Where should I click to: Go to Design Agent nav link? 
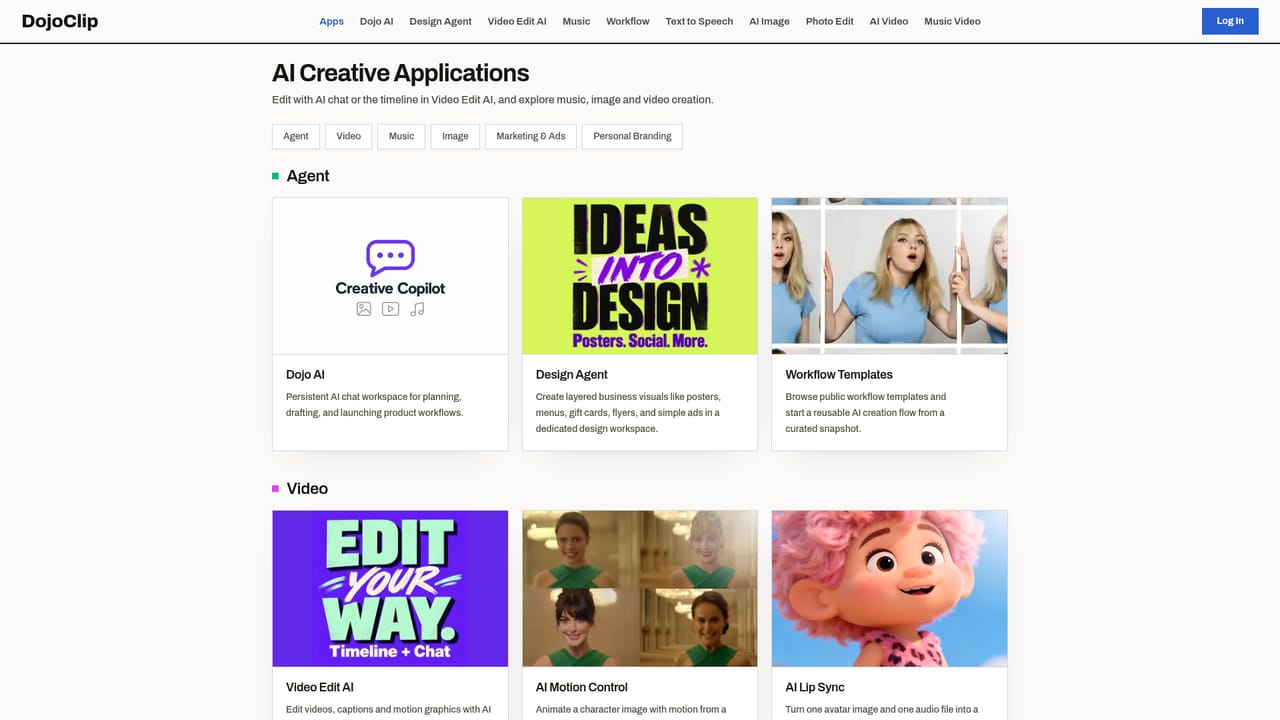coord(440,21)
